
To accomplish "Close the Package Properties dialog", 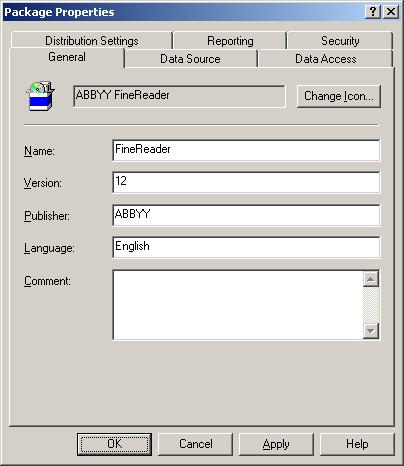I will (x=391, y=12).
